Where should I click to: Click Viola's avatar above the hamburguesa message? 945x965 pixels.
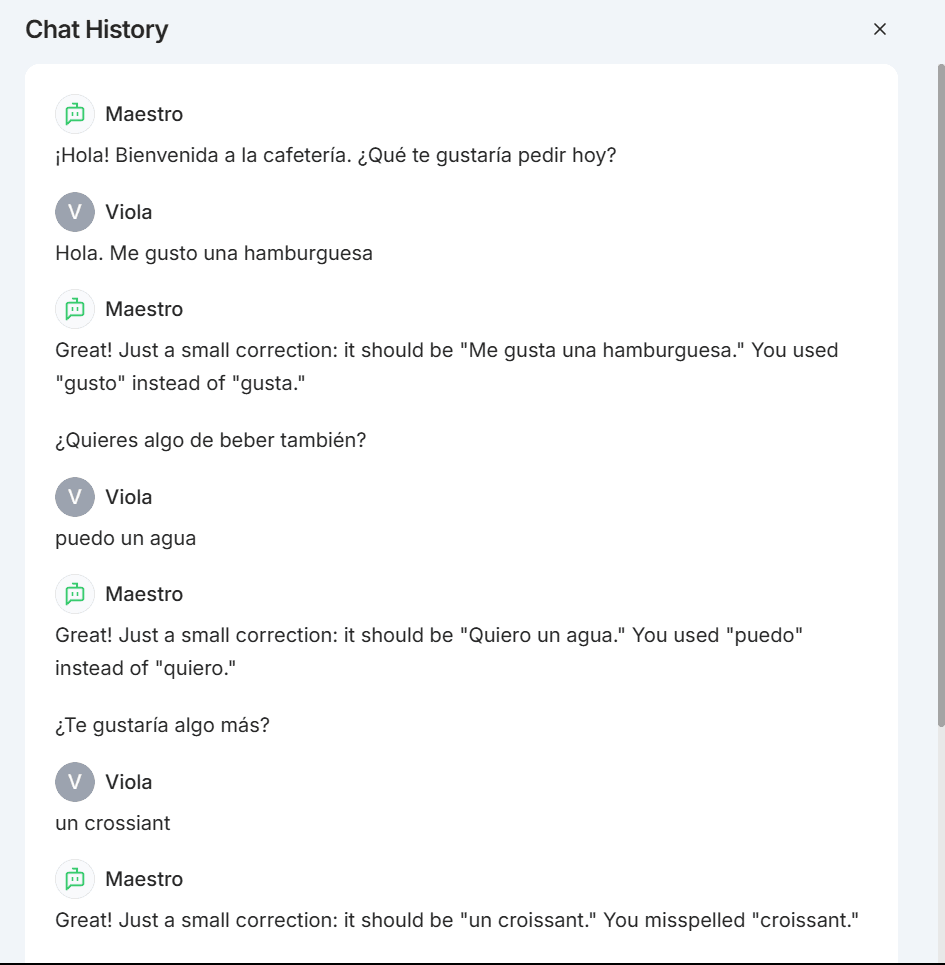pos(75,212)
